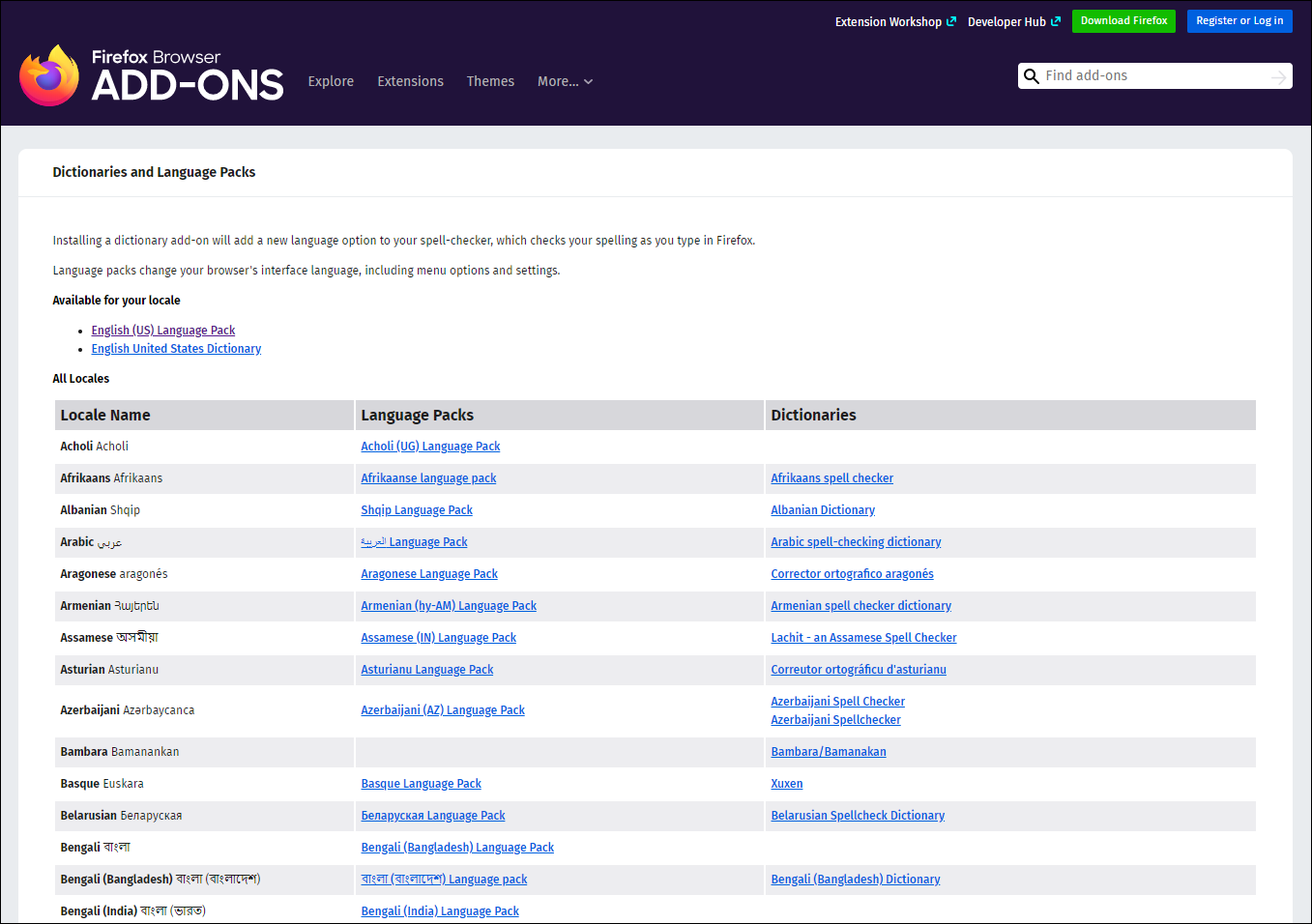Open English (US) Language Pack link
Screen dimensions: 1312x924
click(x=163, y=331)
